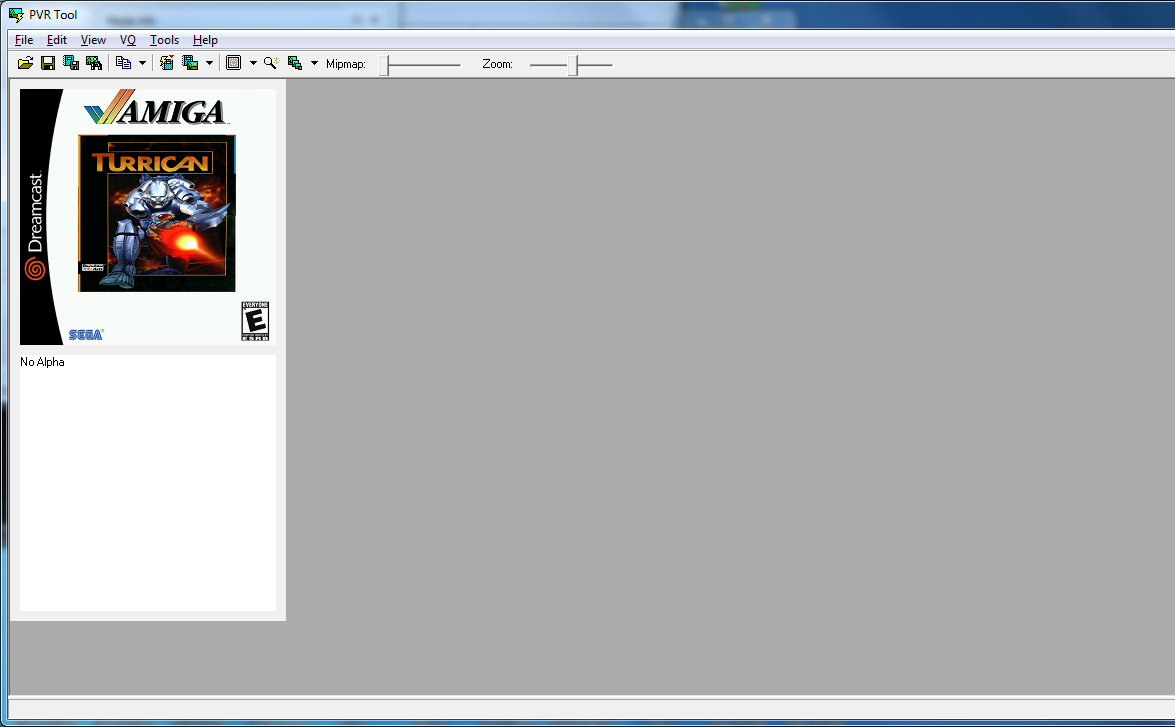Screen dimensions: 1175x727
Task: Click the Zoom slider handle
Action: pyautogui.click(x=573, y=65)
